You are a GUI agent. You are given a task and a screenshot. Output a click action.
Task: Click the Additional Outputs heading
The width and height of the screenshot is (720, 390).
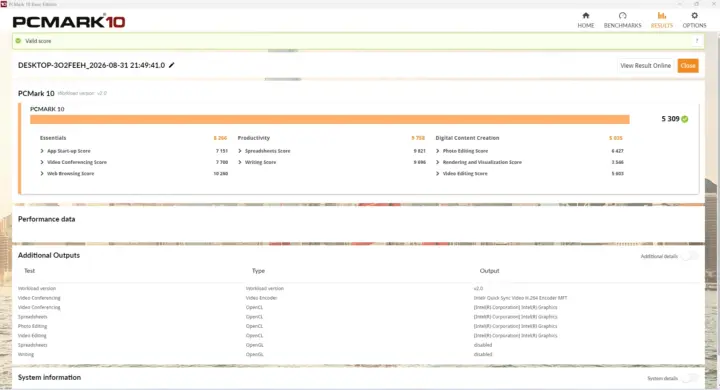click(x=49, y=255)
